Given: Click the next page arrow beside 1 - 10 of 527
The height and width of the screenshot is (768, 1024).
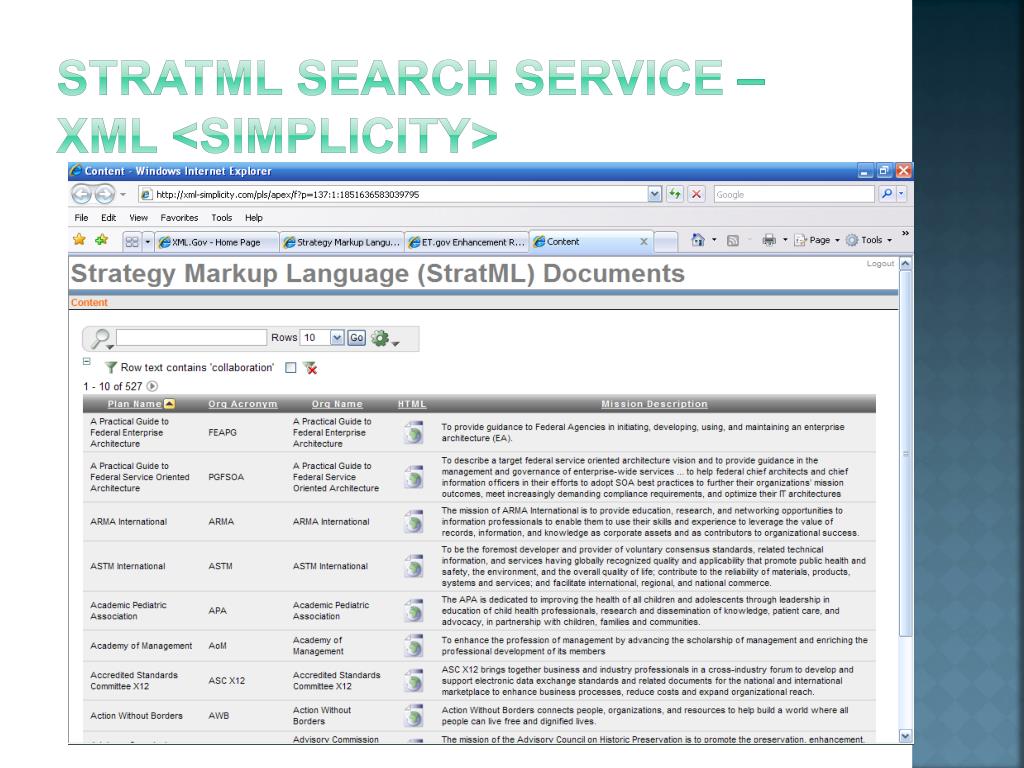Looking at the screenshot, I should [x=153, y=386].
